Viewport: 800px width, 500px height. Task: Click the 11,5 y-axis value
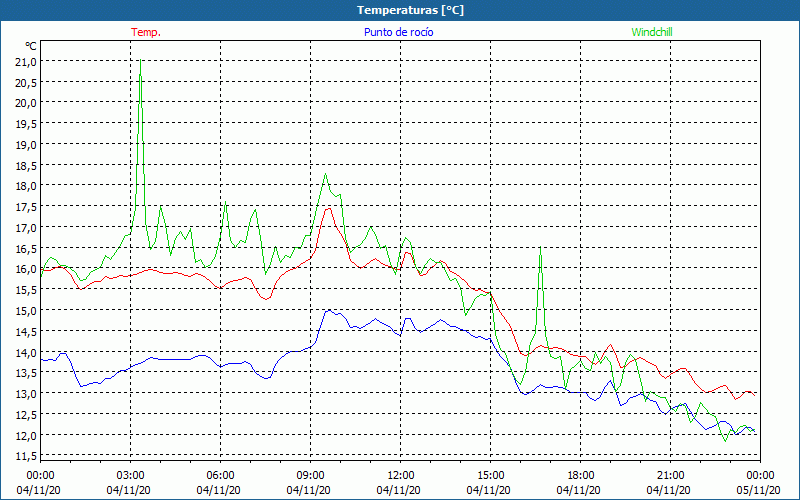(x=26, y=455)
